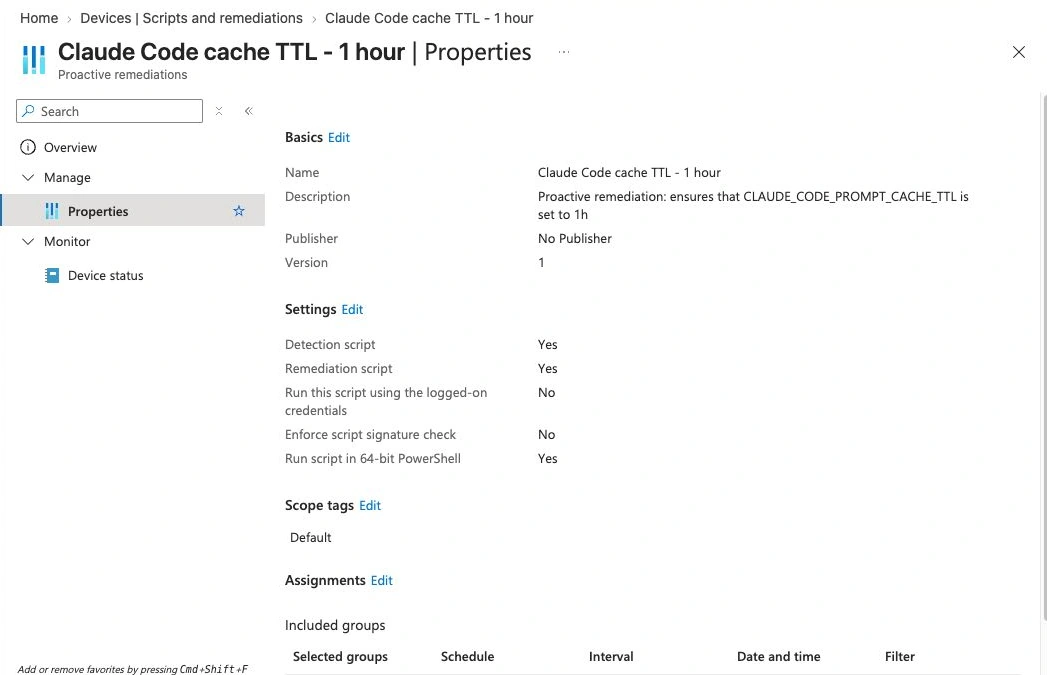Image resolution: width=1047 pixels, height=675 pixels.
Task: Edit the Settings section
Action: 352,309
